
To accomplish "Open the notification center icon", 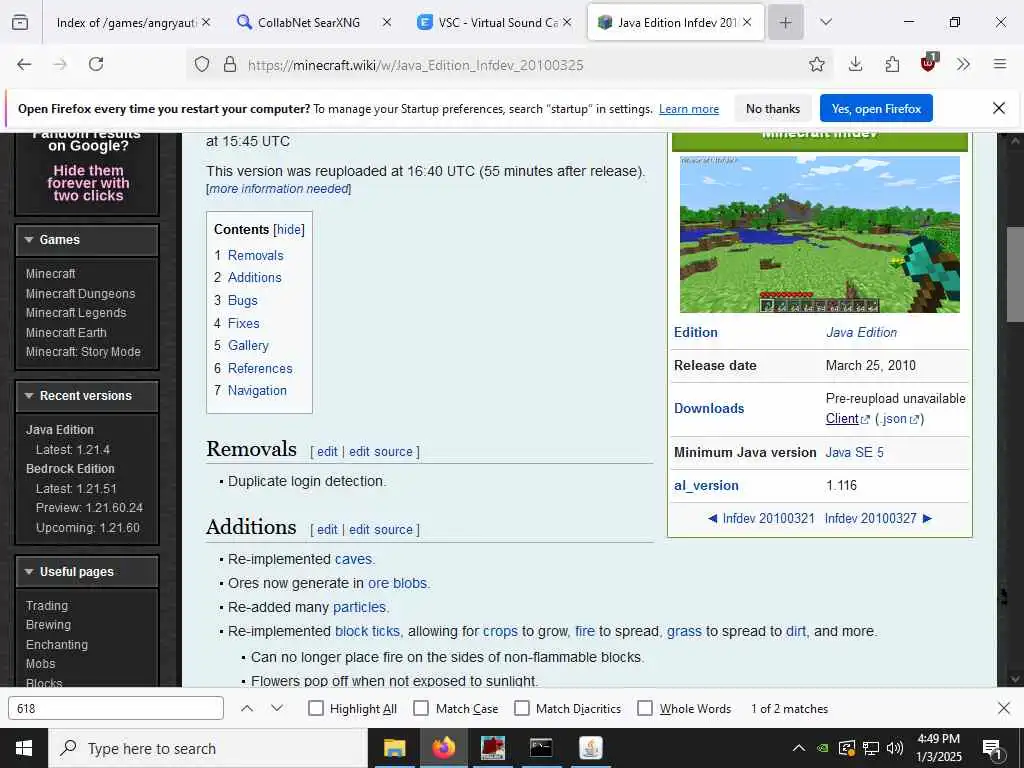I will 993,749.
